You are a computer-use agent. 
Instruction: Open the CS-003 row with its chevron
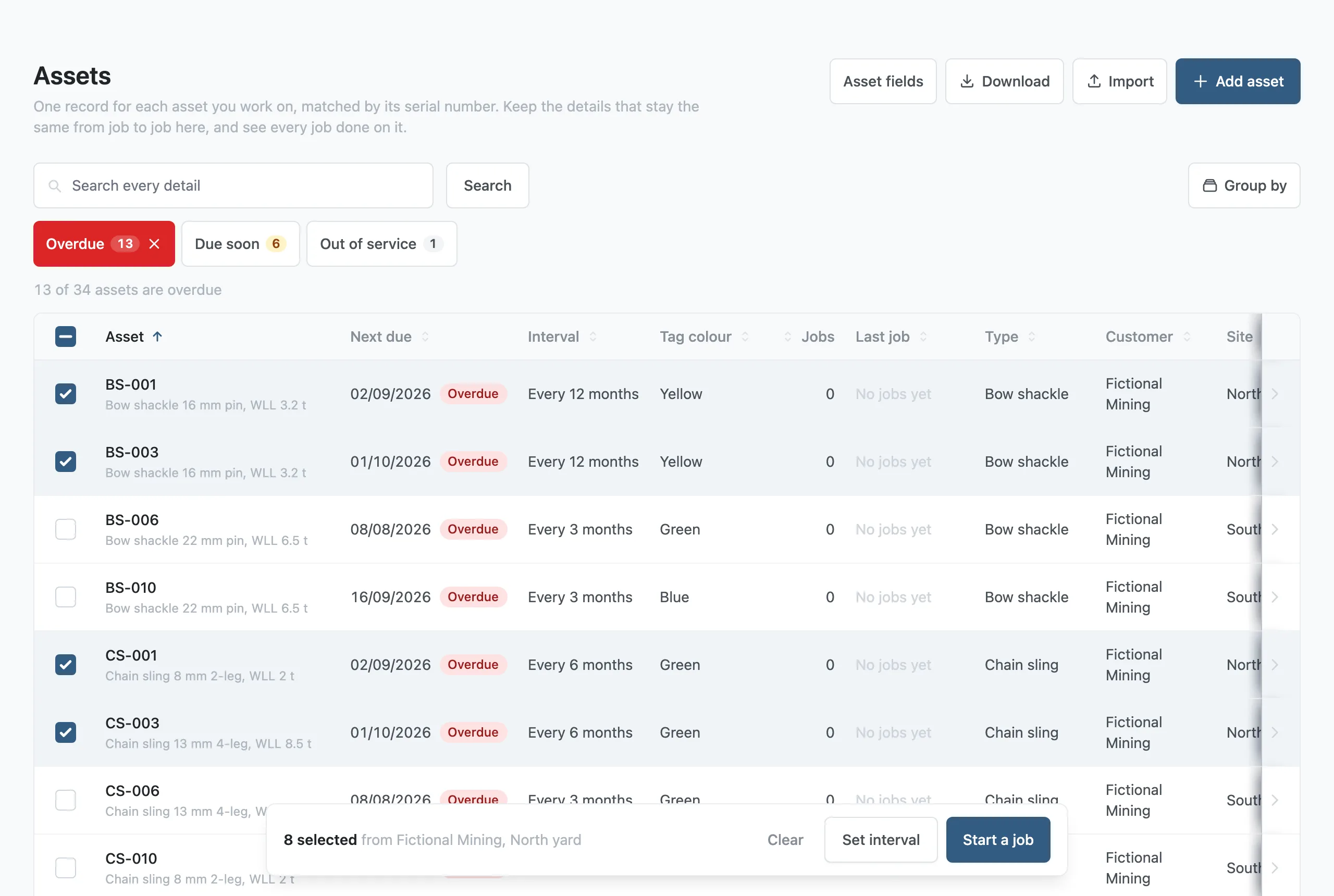click(x=1275, y=732)
